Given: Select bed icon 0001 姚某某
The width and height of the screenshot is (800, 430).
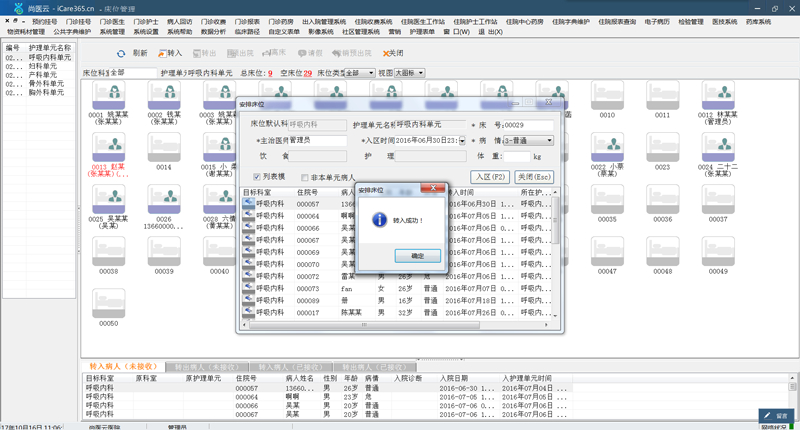Looking at the screenshot, I should point(108,96).
